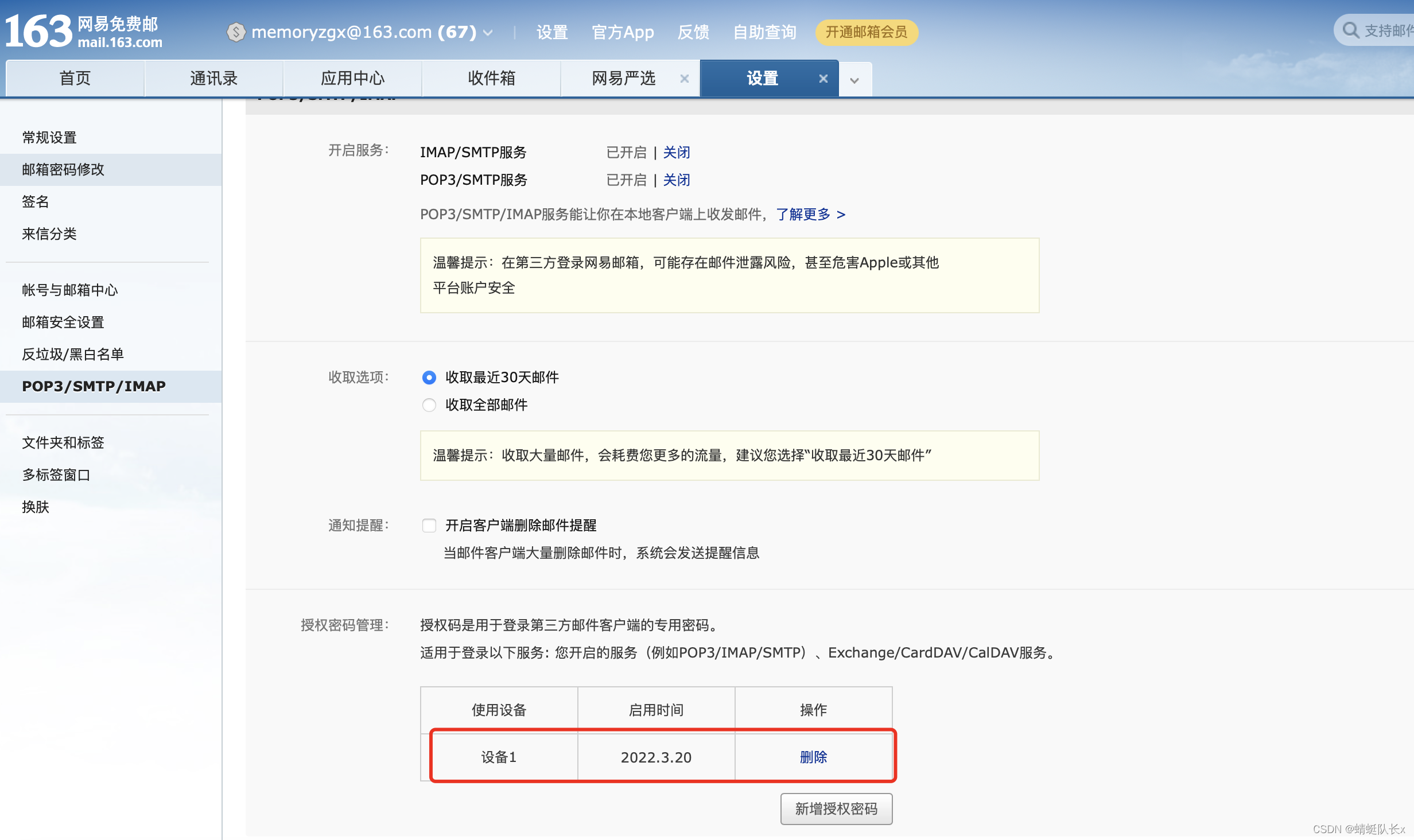This screenshot has height=840, width=1414.
Task: Click the mail search input field
Action: point(1389,31)
